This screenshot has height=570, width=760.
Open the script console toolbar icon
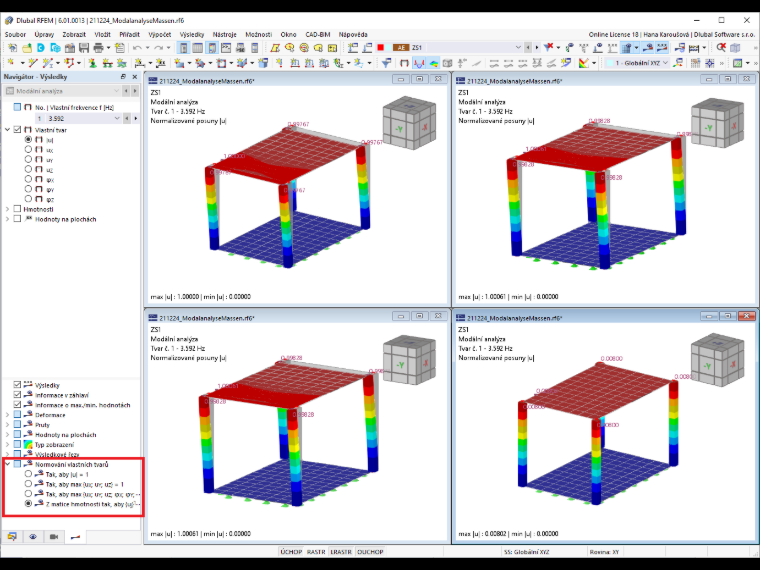[226, 48]
